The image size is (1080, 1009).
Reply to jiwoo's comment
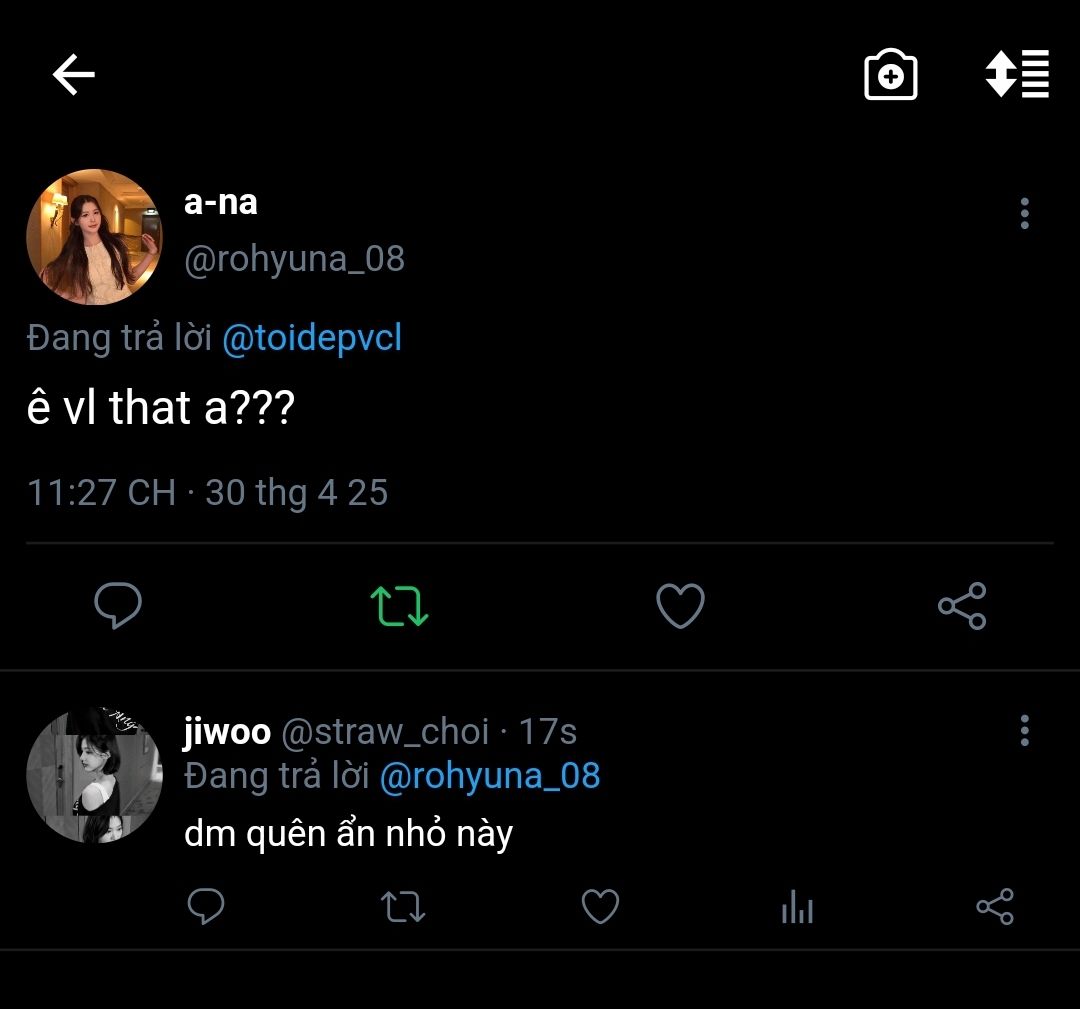tap(206, 907)
